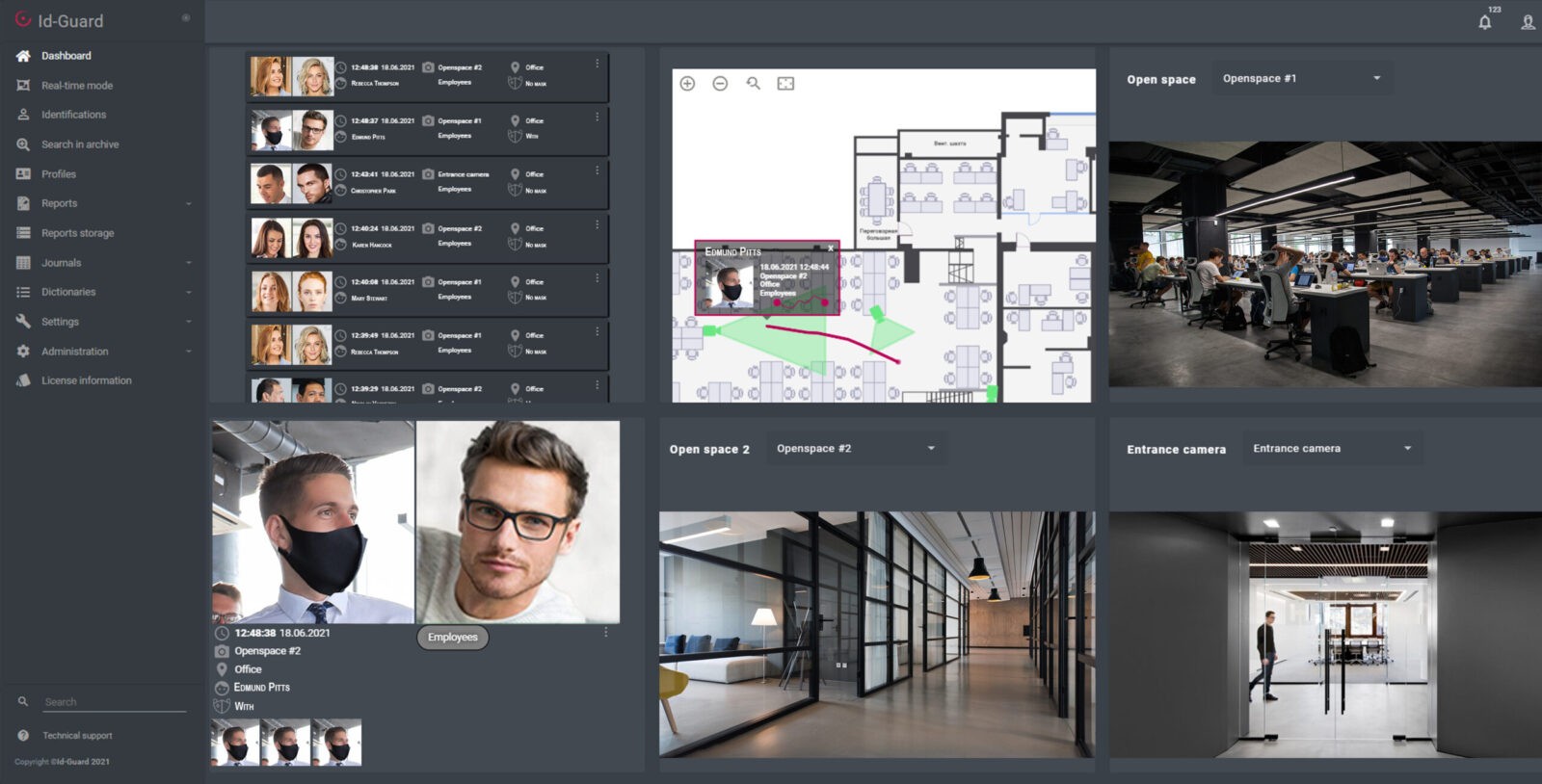Click Mary Stewart's captured face thumbnail

pos(271,291)
